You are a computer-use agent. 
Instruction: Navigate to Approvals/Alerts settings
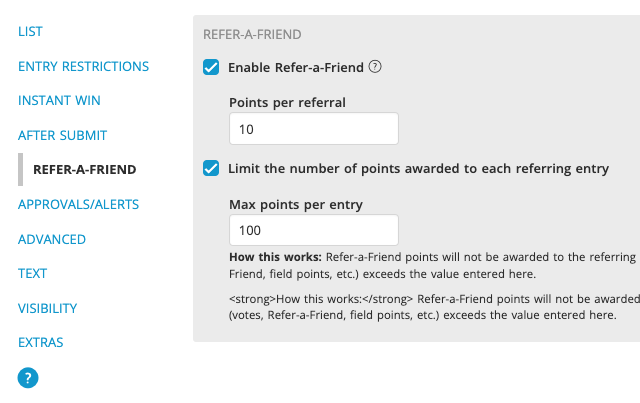pos(78,204)
